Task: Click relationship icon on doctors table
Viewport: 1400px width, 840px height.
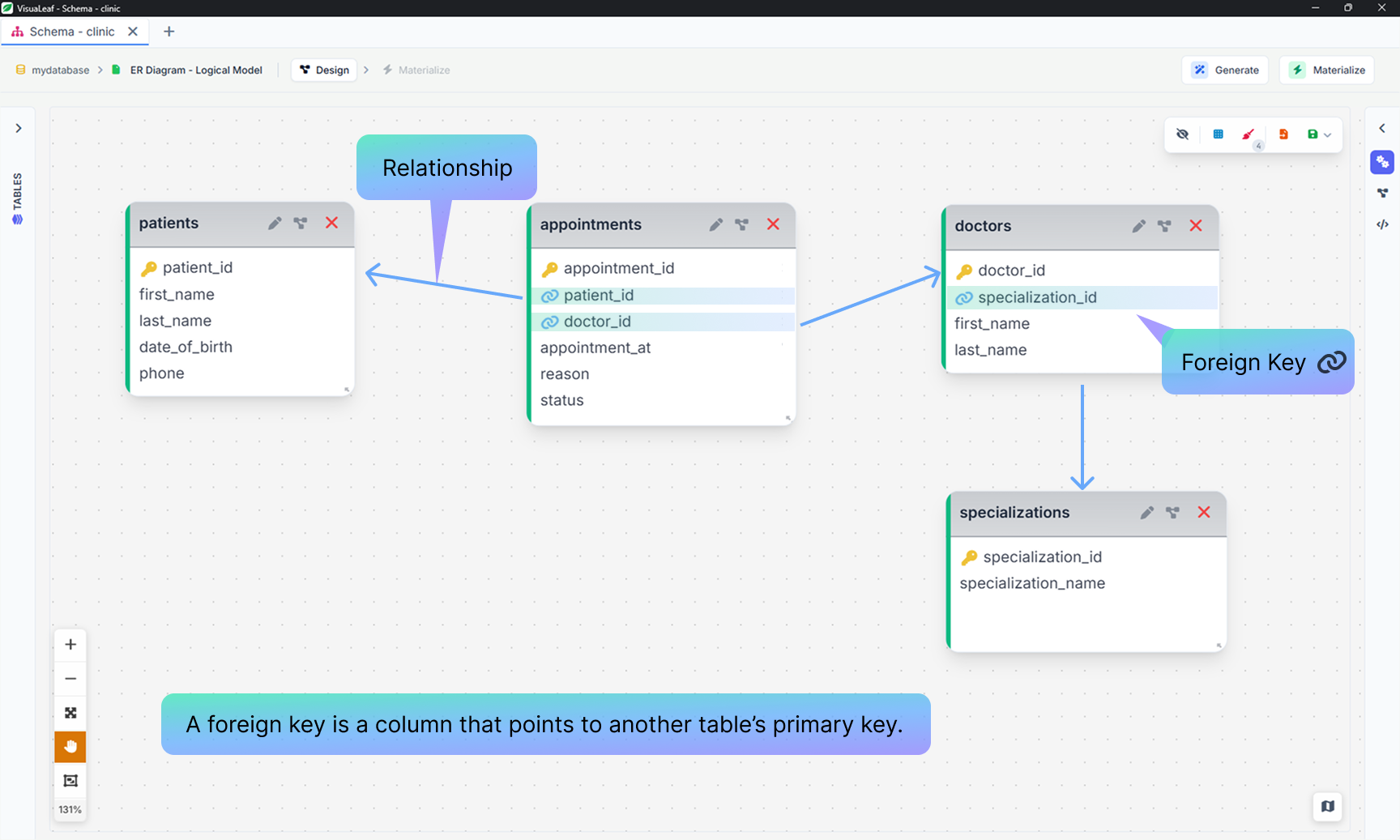Action: pyautogui.click(x=1164, y=226)
